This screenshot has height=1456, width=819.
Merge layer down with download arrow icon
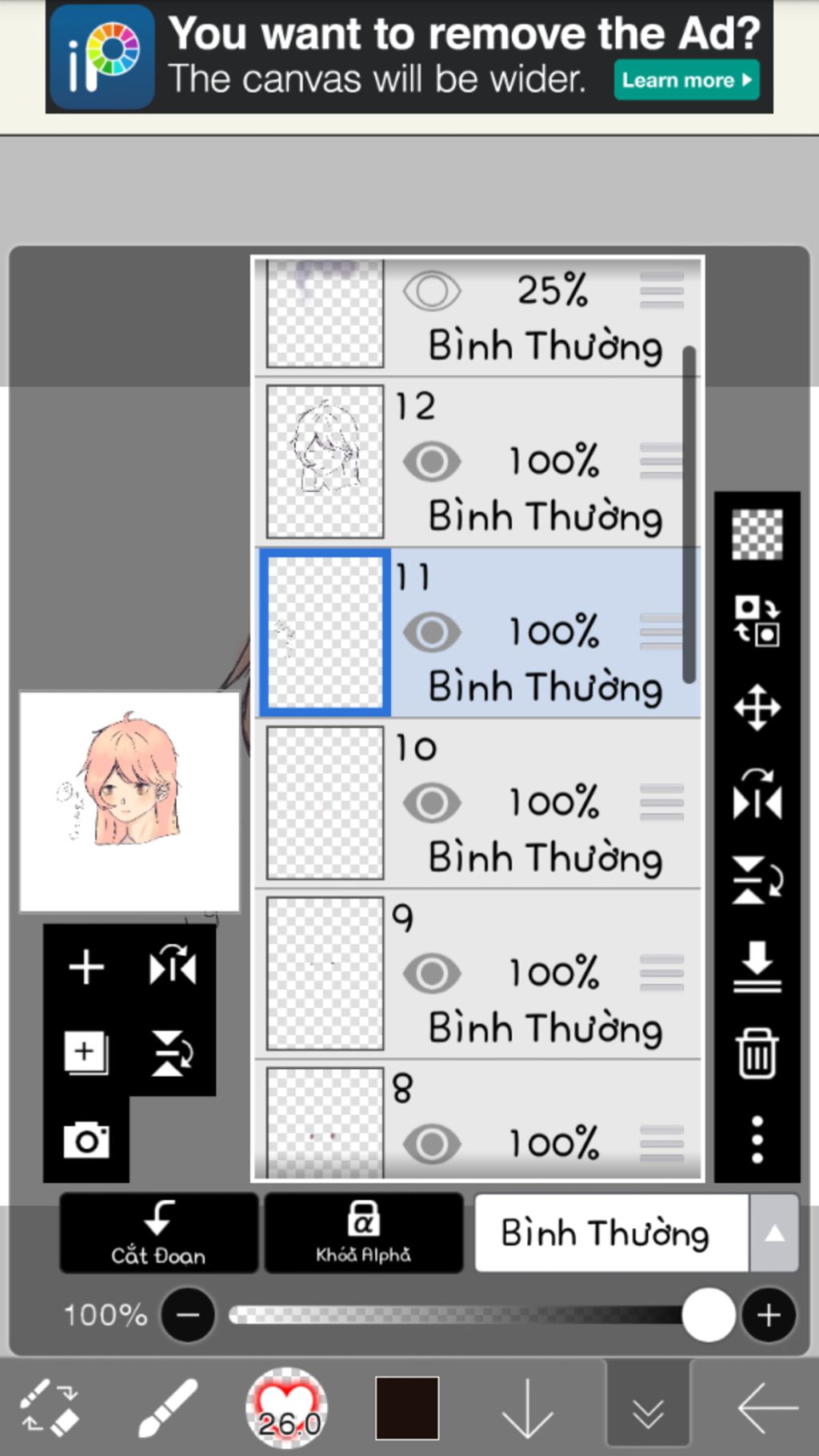pyautogui.click(x=757, y=966)
